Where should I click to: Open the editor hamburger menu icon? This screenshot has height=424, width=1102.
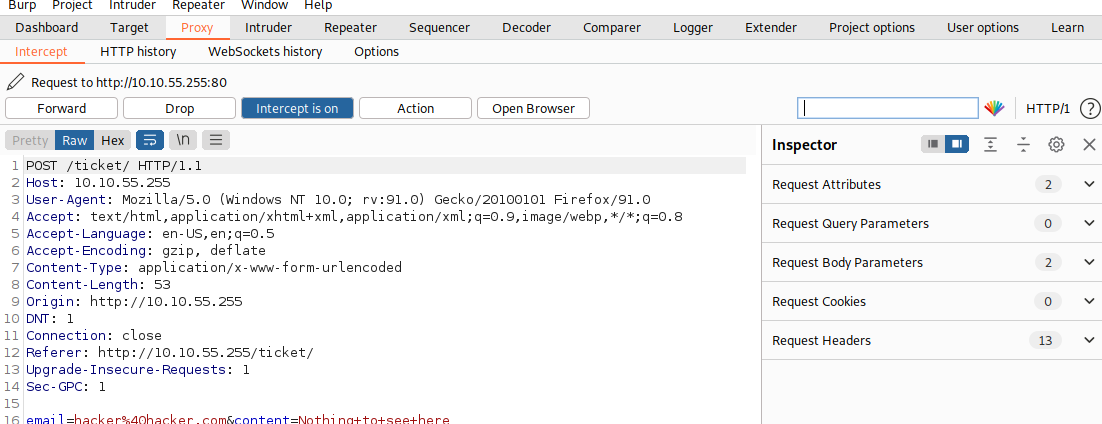click(x=216, y=140)
